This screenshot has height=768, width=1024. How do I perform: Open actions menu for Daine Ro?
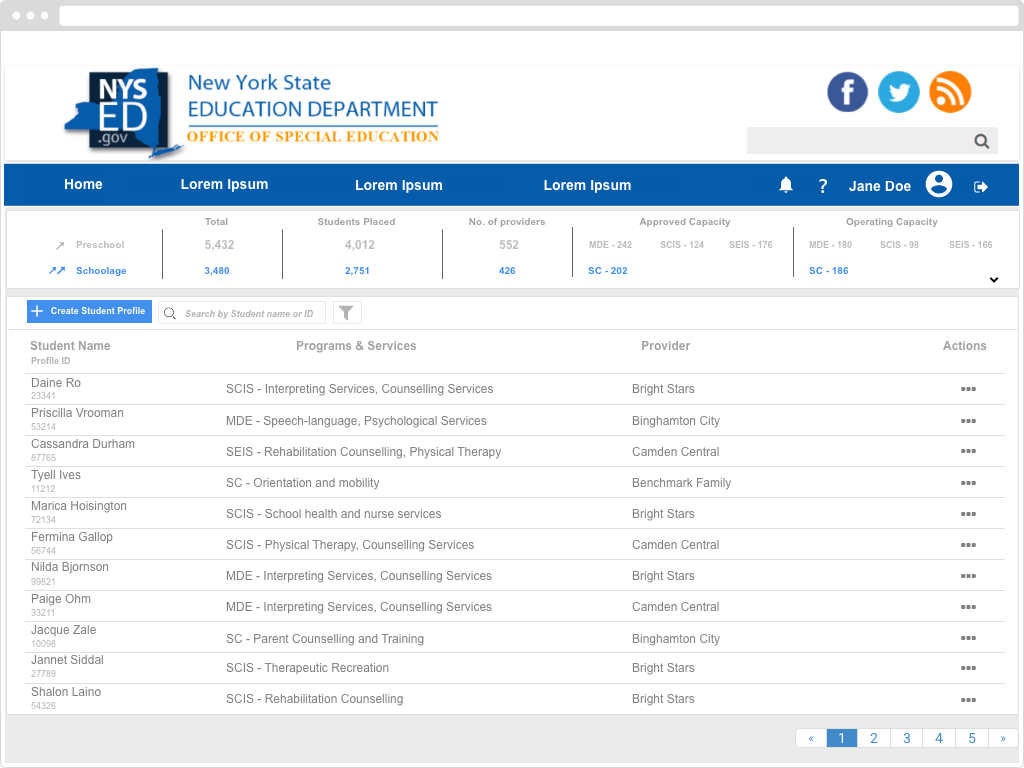coord(968,389)
